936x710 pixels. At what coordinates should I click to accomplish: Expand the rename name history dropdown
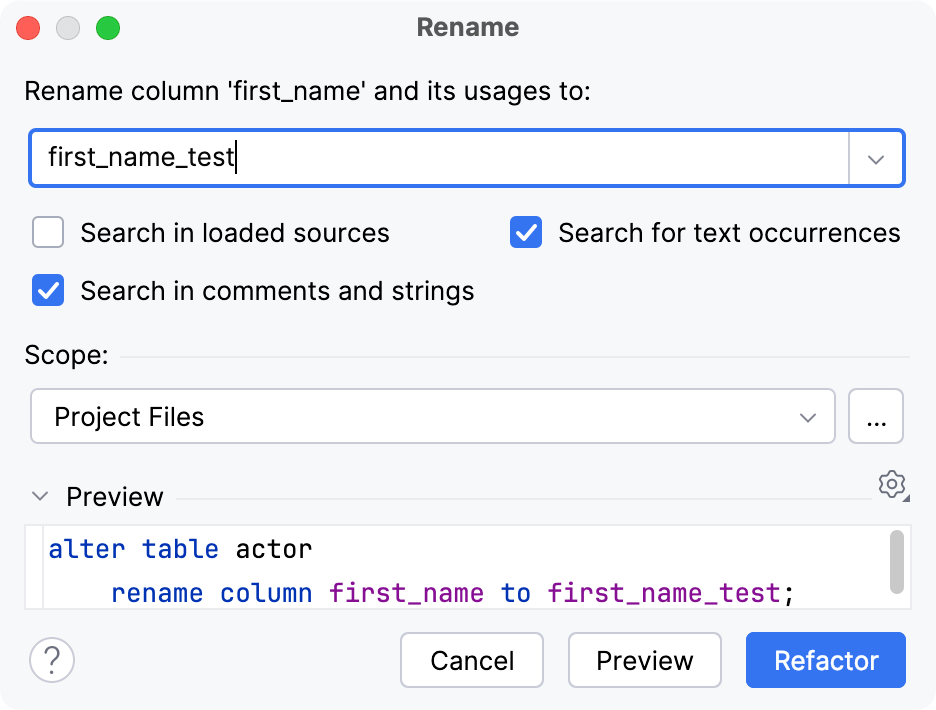[876, 158]
